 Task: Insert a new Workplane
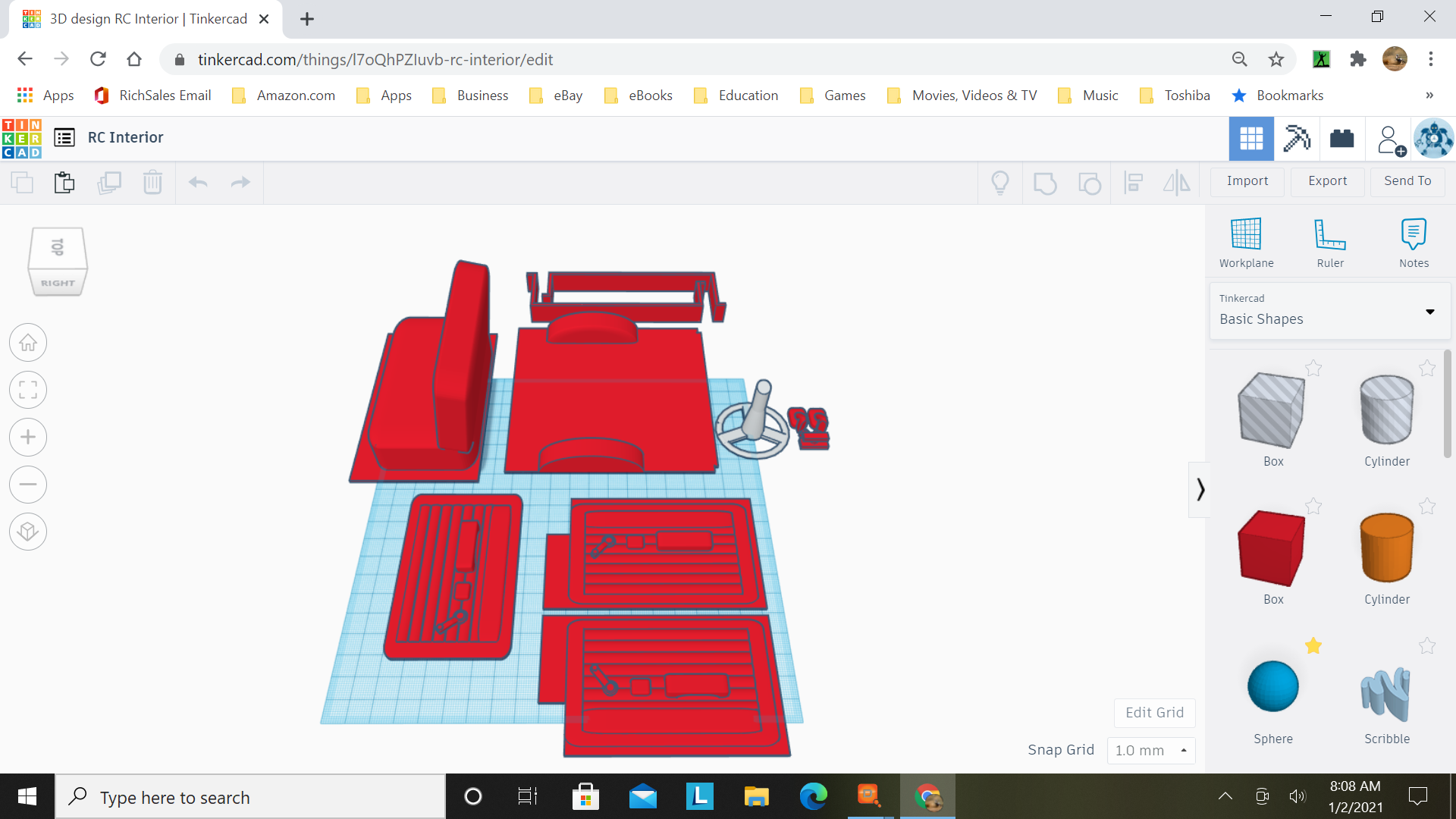[1246, 239]
